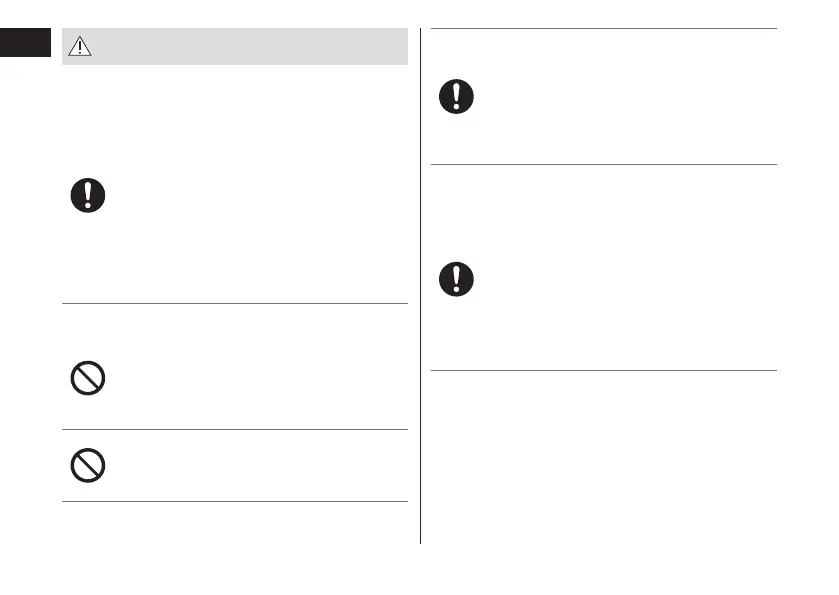
Task: Click the upper prohibition circle icon
Action: pyautogui.click(x=88, y=378)
